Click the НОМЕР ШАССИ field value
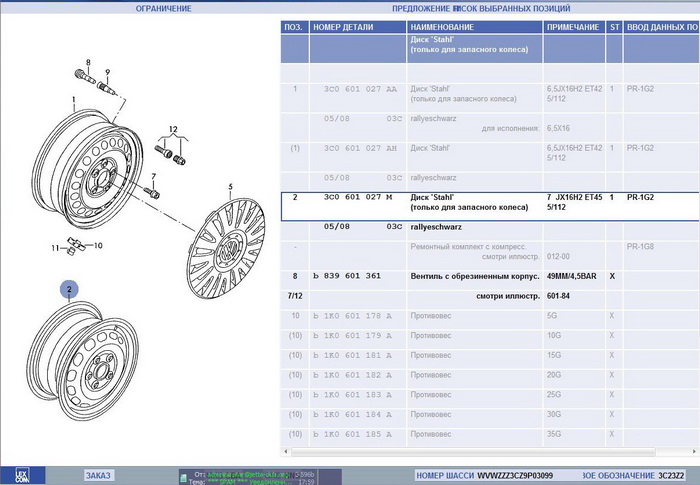This screenshot has height=485, width=700. coord(515,476)
